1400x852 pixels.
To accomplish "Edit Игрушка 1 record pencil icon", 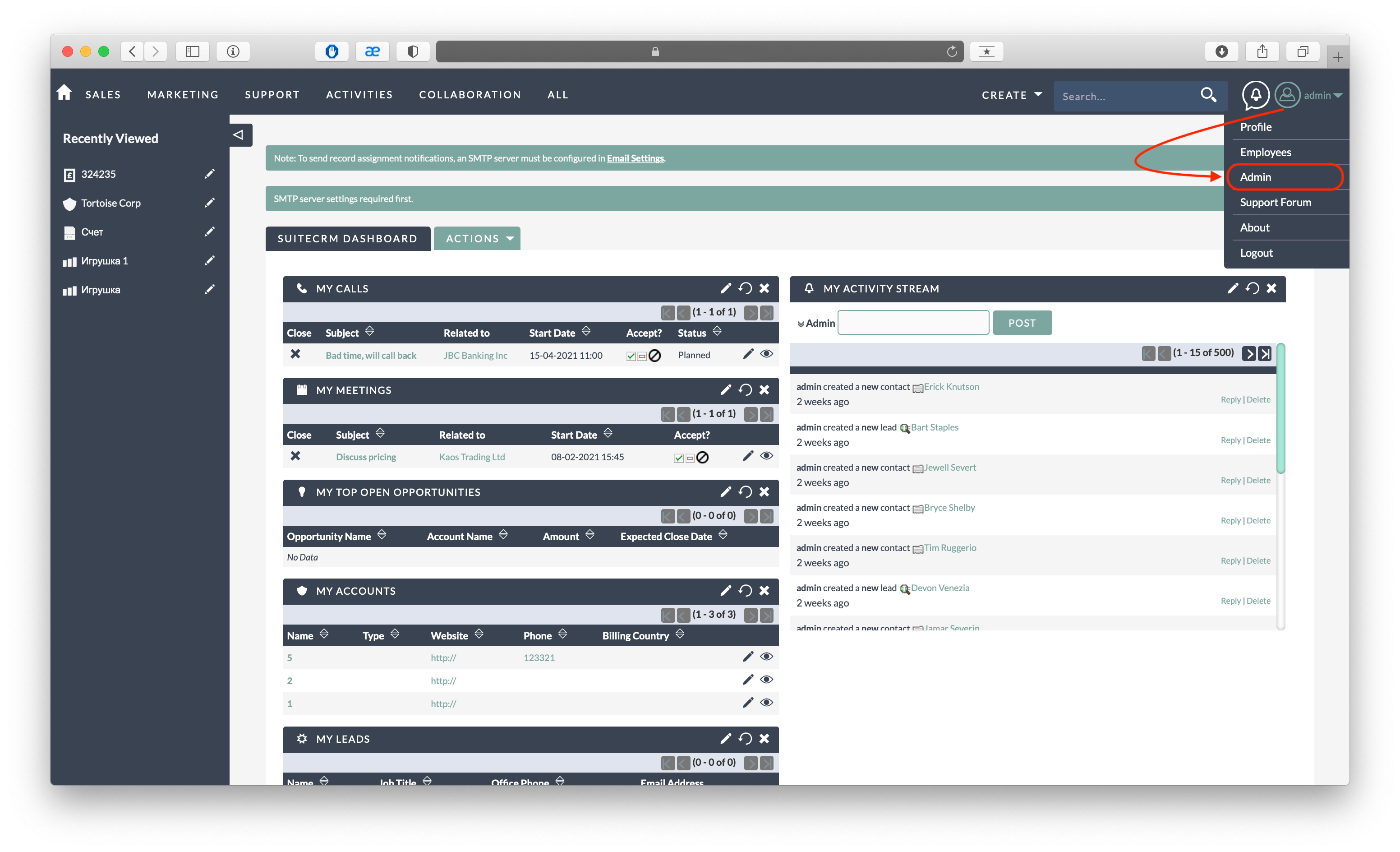I will (210, 260).
